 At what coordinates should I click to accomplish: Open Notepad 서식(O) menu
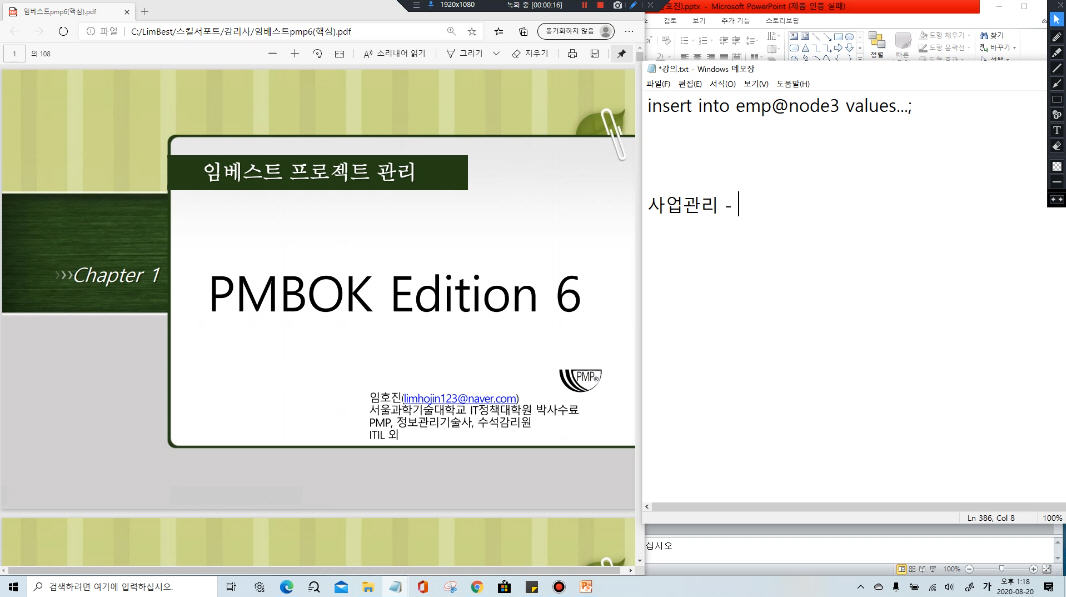click(723, 84)
